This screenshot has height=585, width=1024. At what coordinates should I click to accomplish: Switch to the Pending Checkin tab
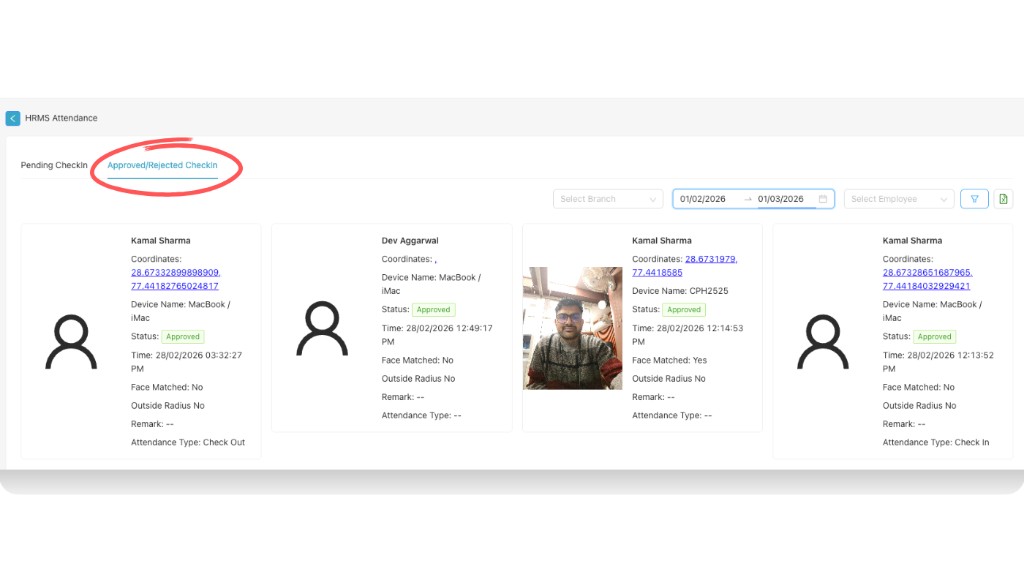tap(53, 165)
